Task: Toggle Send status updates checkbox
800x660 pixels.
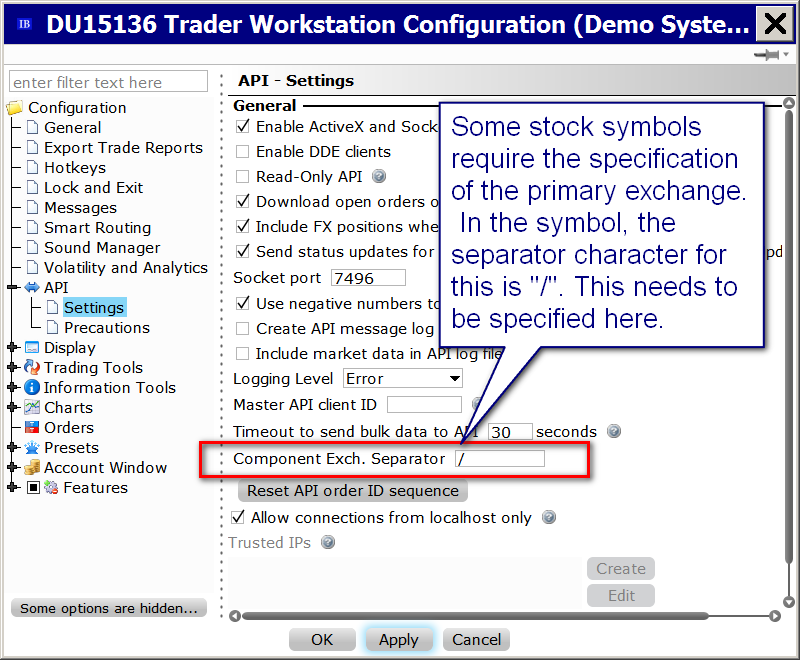Action: coord(243,251)
